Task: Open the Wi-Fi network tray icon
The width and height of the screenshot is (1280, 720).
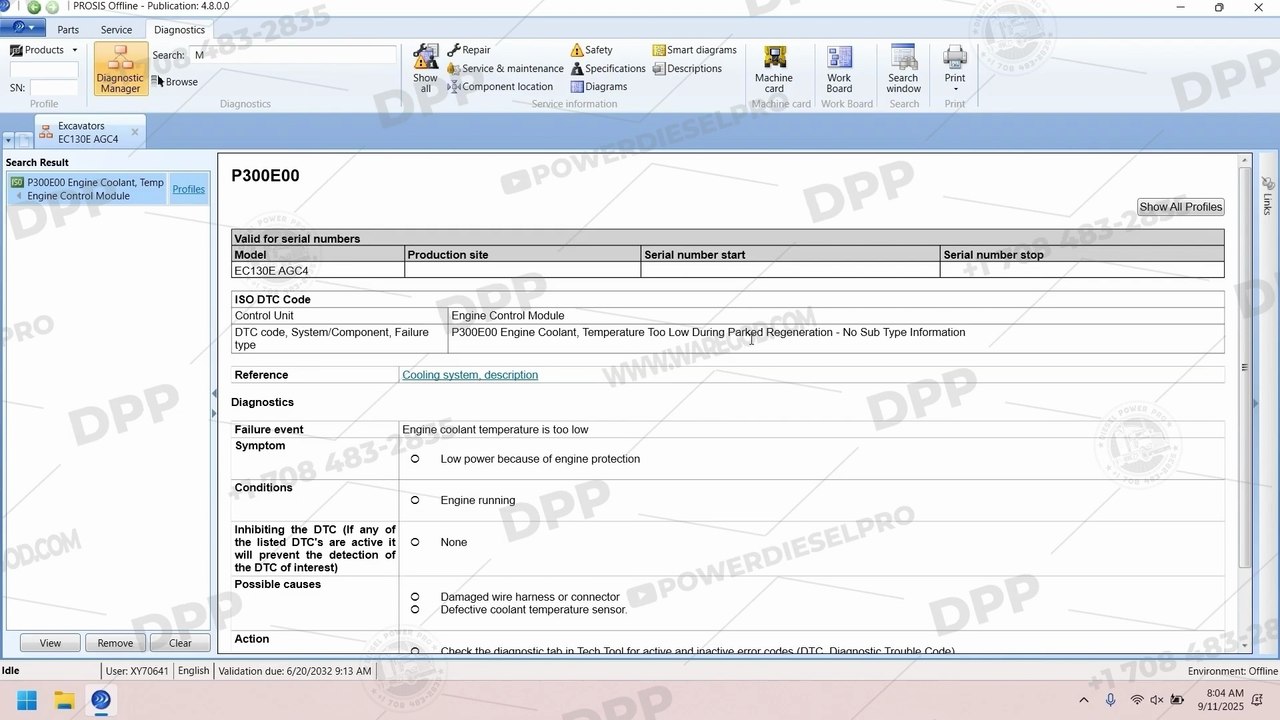Action: pos(1137,700)
